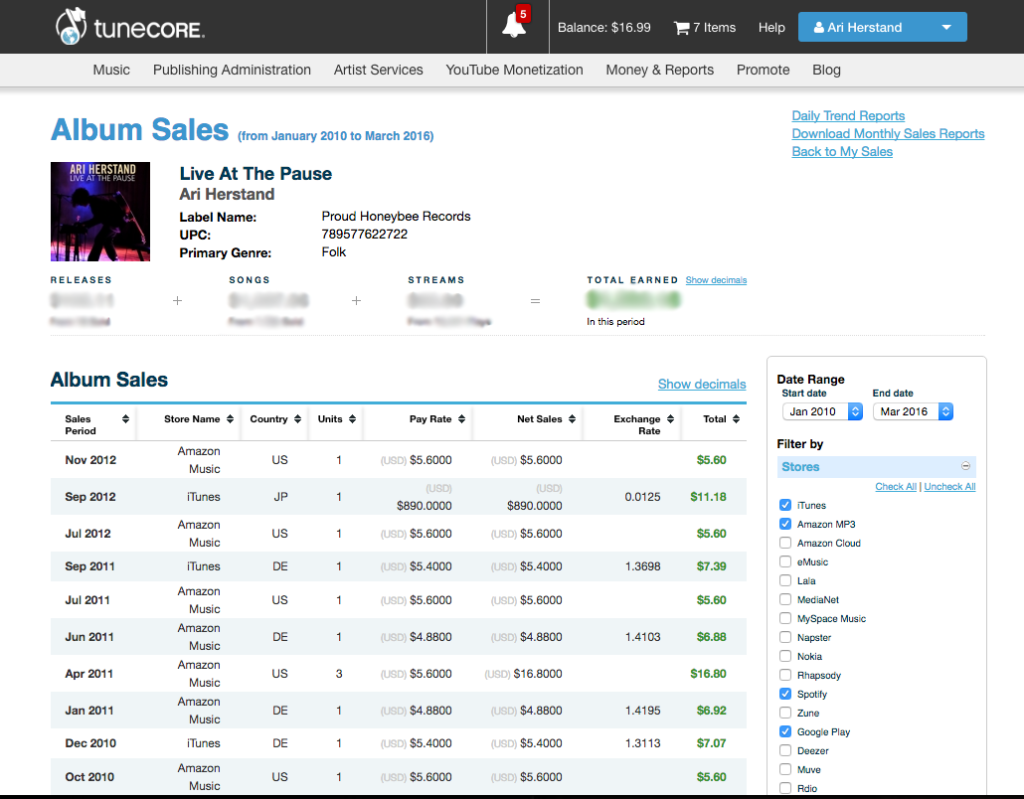Show decimals for Total Earned

[x=716, y=280]
